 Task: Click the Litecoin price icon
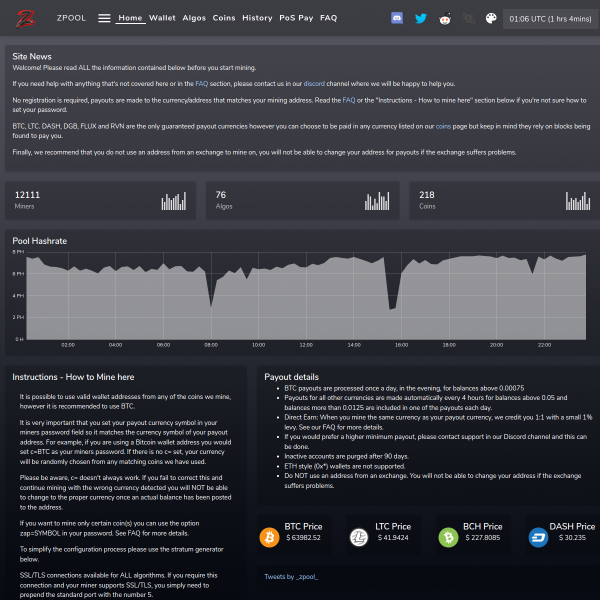pyautogui.click(x=359, y=537)
